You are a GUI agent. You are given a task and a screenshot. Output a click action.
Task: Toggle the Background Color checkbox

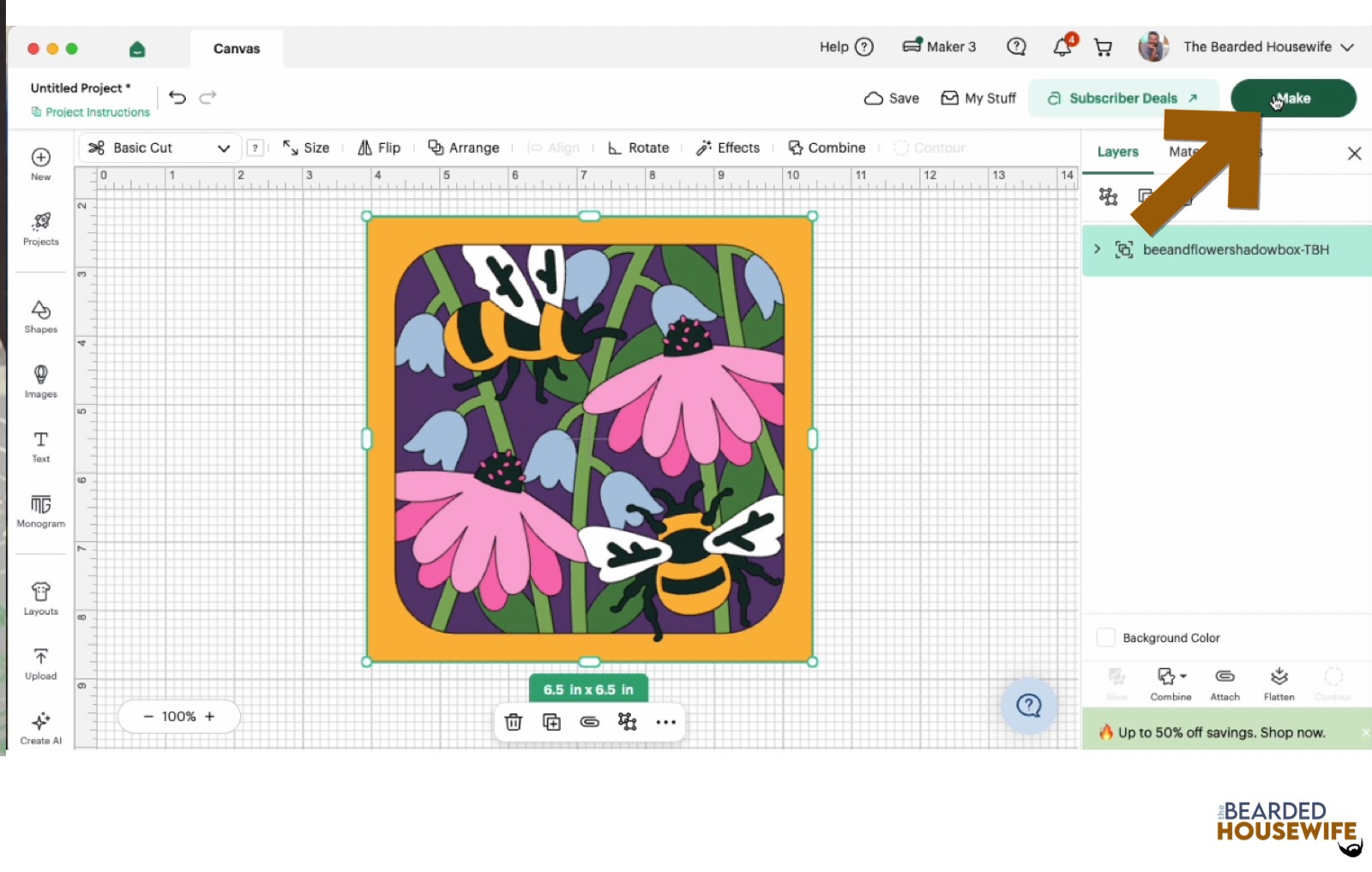click(1106, 637)
